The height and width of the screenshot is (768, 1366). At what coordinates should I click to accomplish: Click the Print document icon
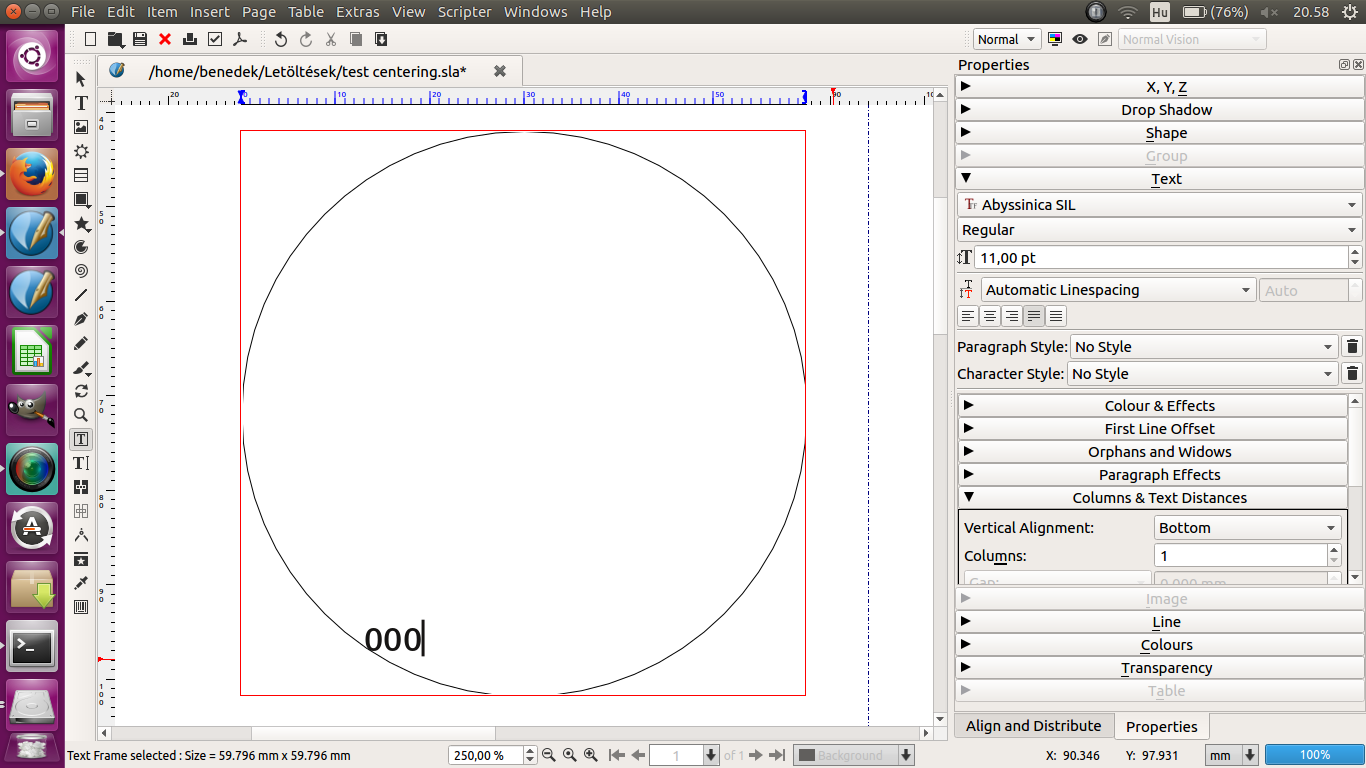tap(190, 40)
